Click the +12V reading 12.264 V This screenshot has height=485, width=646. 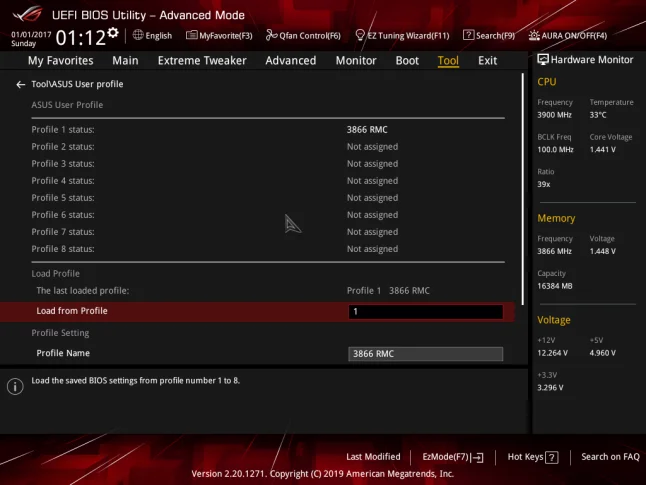click(x=552, y=353)
